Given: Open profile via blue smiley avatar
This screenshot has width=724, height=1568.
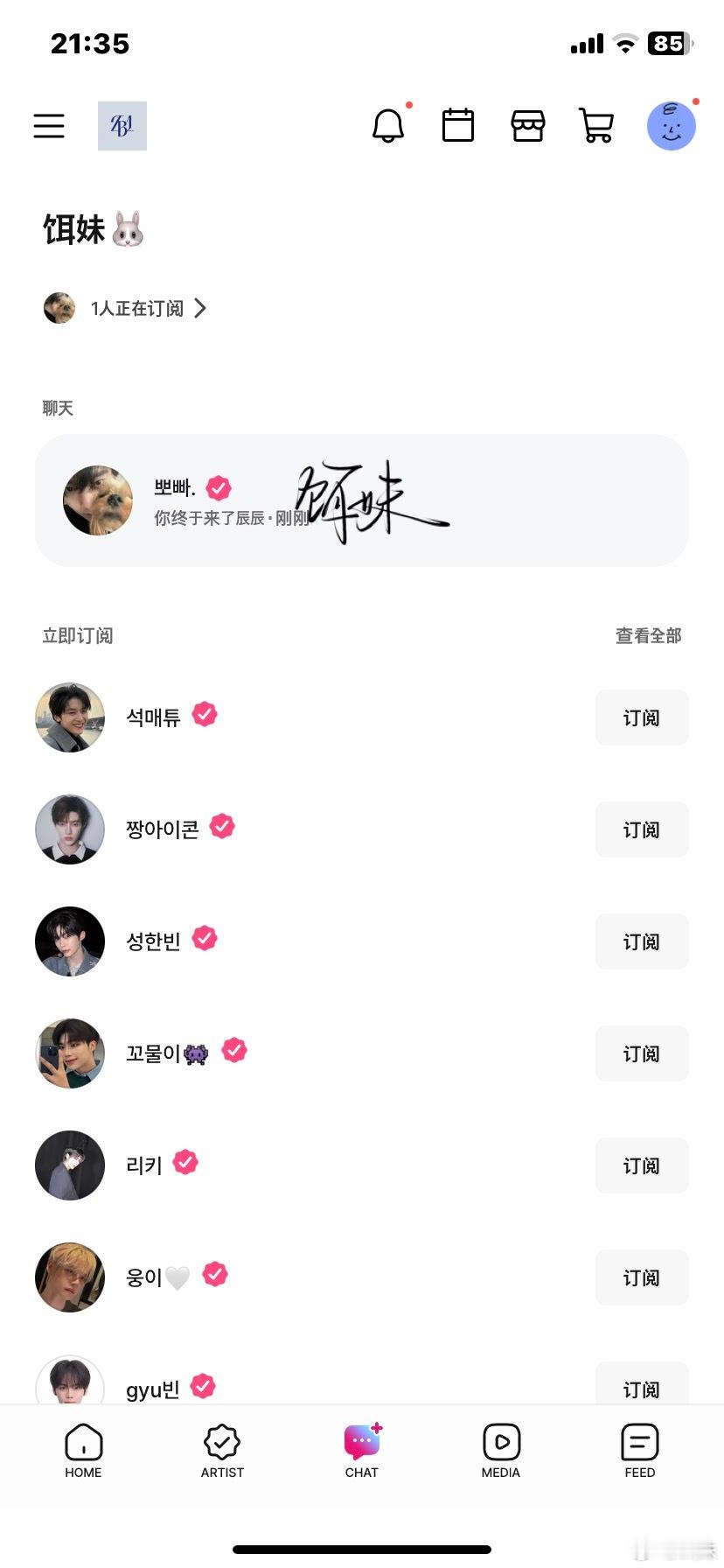Looking at the screenshot, I should click(672, 126).
